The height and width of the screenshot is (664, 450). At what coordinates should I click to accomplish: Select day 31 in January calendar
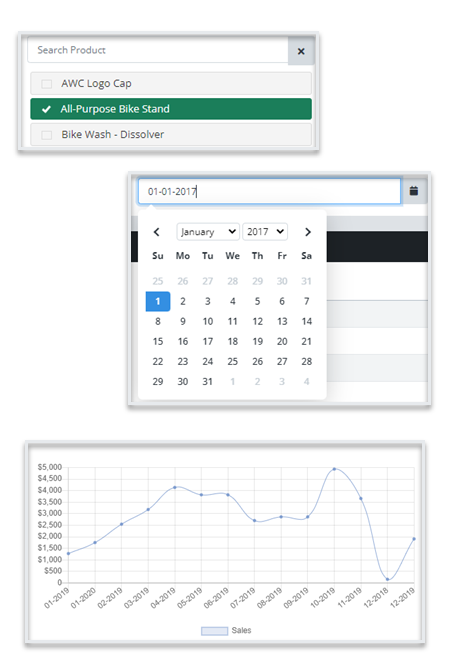(x=207, y=382)
